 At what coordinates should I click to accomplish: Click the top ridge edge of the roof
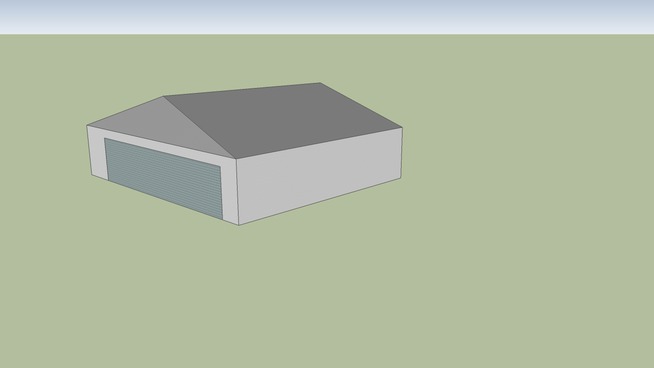click(x=242, y=90)
